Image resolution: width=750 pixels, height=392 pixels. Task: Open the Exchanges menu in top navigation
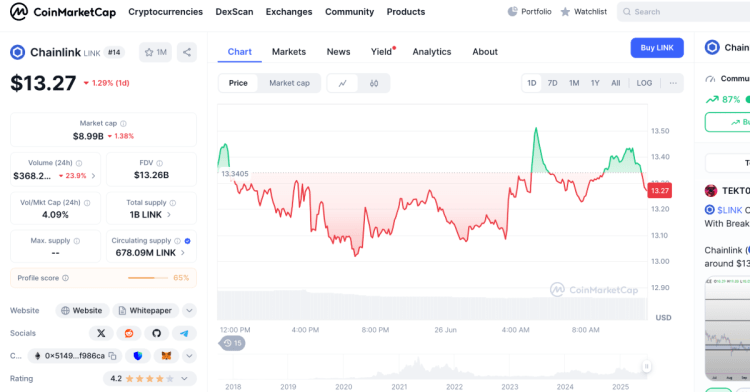289,12
